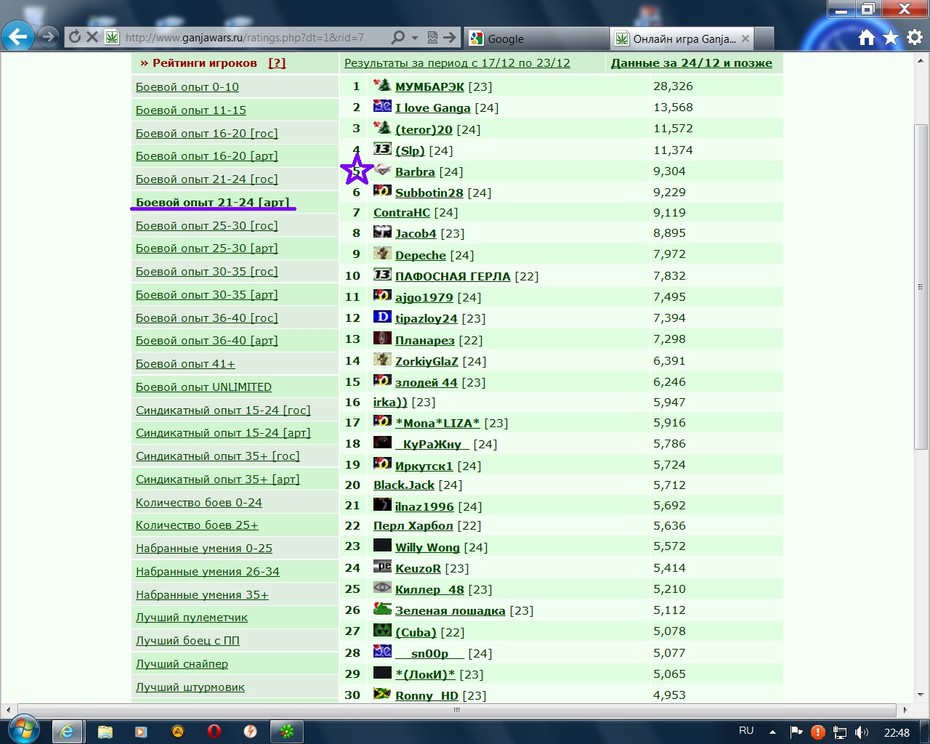The width and height of the screenshot is (930, 744).
Task: Open player Willy Wong profile link
Action: [428, 547]
